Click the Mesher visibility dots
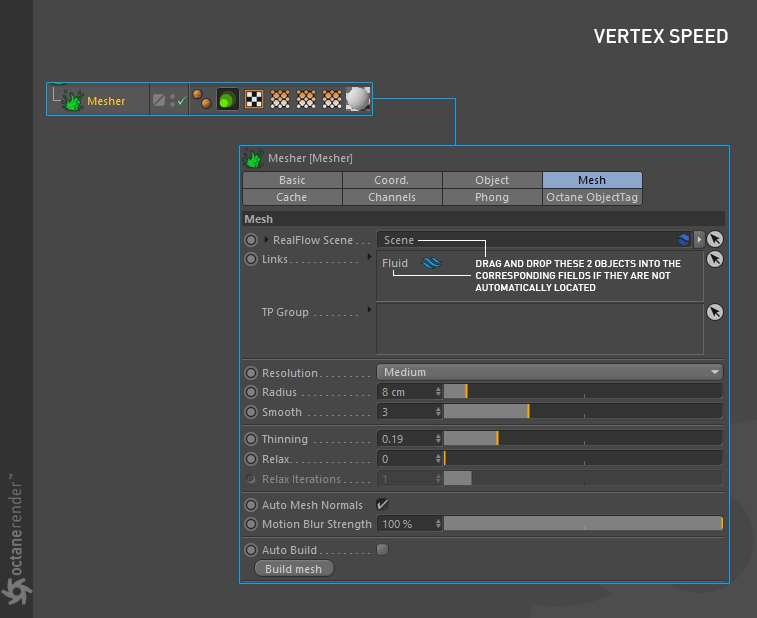The image size is (757, 618). (172, 100)
